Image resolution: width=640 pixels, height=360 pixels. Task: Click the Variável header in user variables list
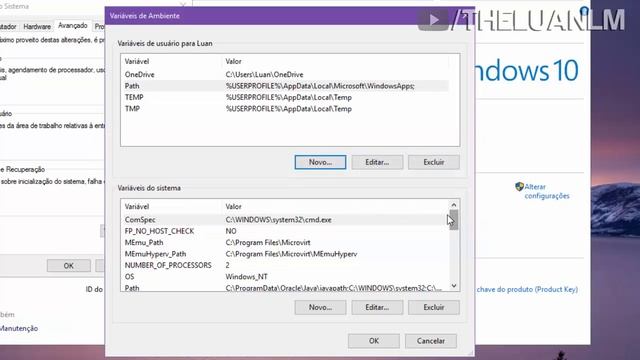click(137, 62)
